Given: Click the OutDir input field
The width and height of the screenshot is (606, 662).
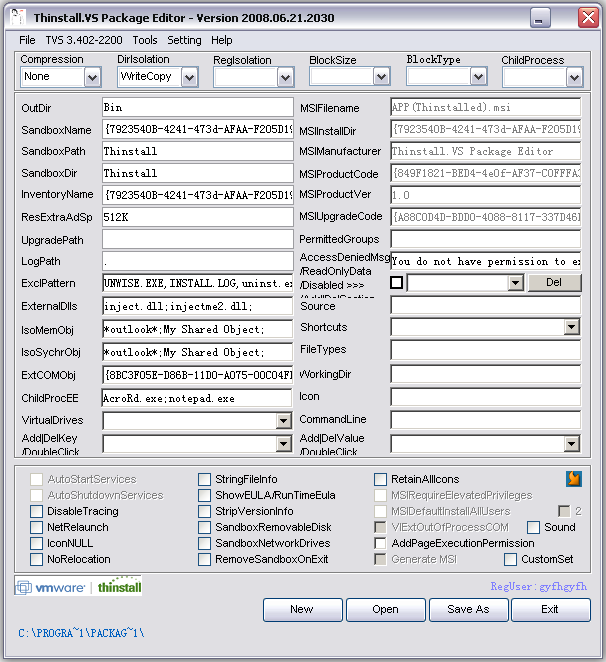Looking at the screenshot, I should click(198, 107).
